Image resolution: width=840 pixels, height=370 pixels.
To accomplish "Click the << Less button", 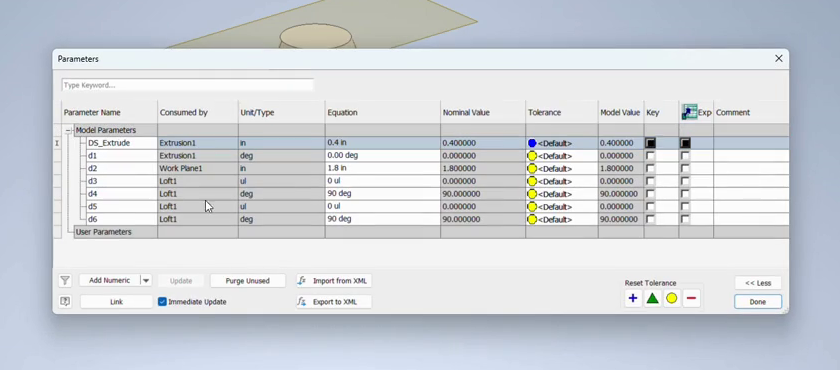I will tap(758, 283).
